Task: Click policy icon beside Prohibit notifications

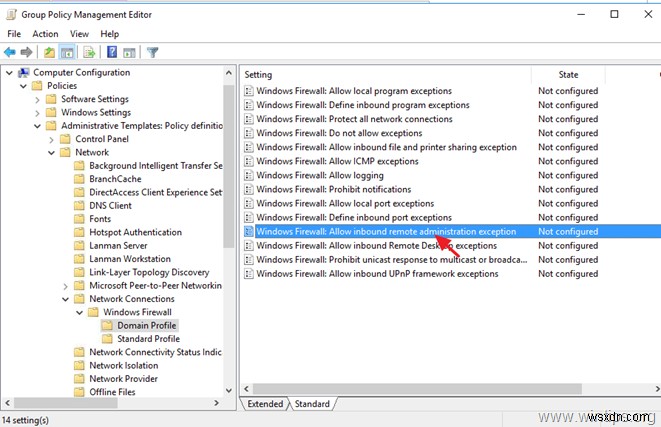Action: click(249, 190)
